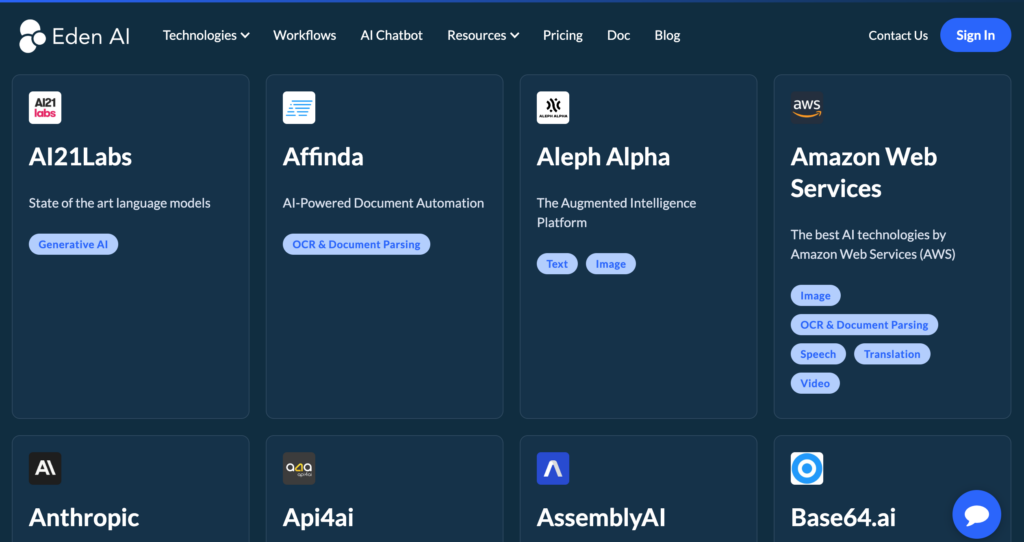1024x542 pixels.
Task: Select the Speech tag on Amazon Web Services
Action: (818, 354)
